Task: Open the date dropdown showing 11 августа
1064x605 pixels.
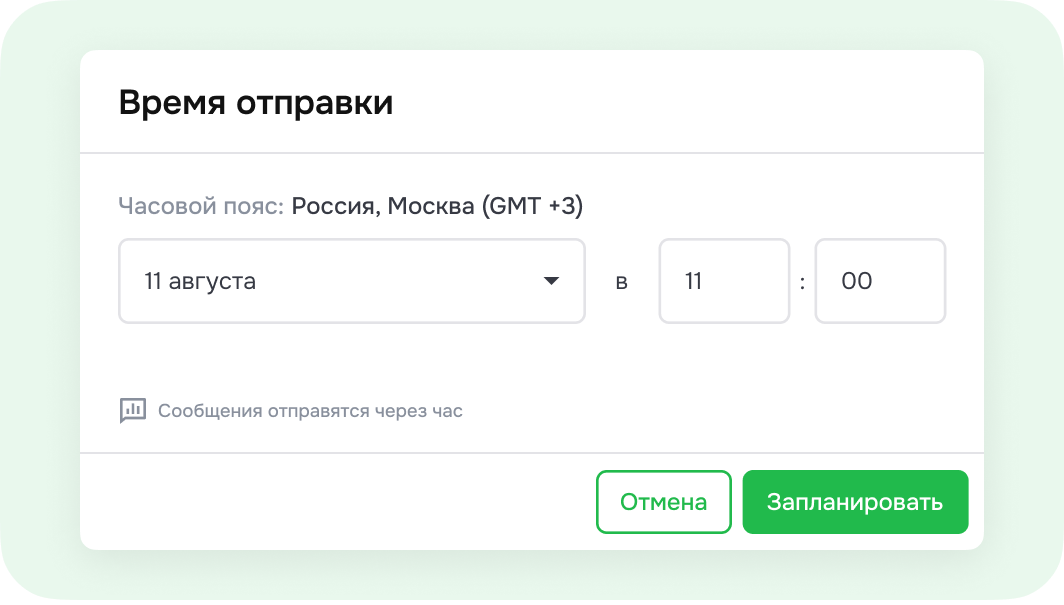Action: click(x=350, y=281)
